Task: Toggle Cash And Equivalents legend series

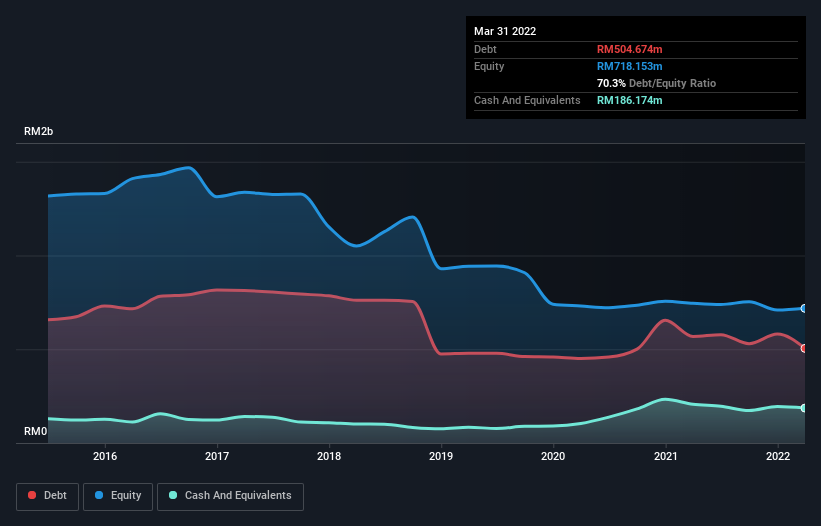Action: [x=230, y=496]
